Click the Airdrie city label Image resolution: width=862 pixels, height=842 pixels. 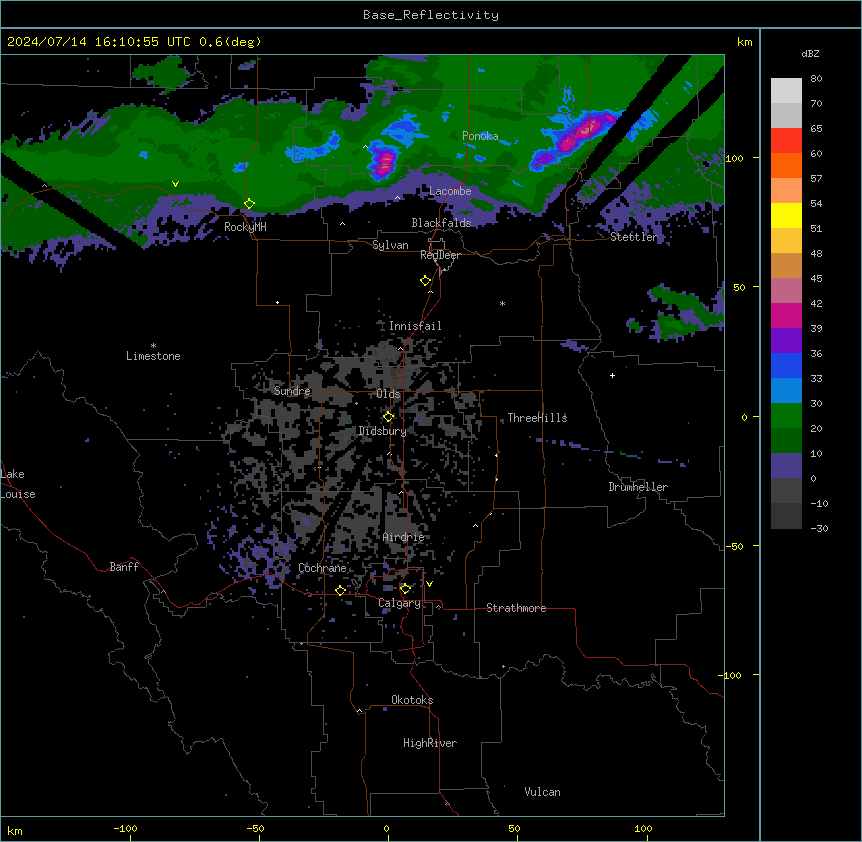tap(404, 537)
